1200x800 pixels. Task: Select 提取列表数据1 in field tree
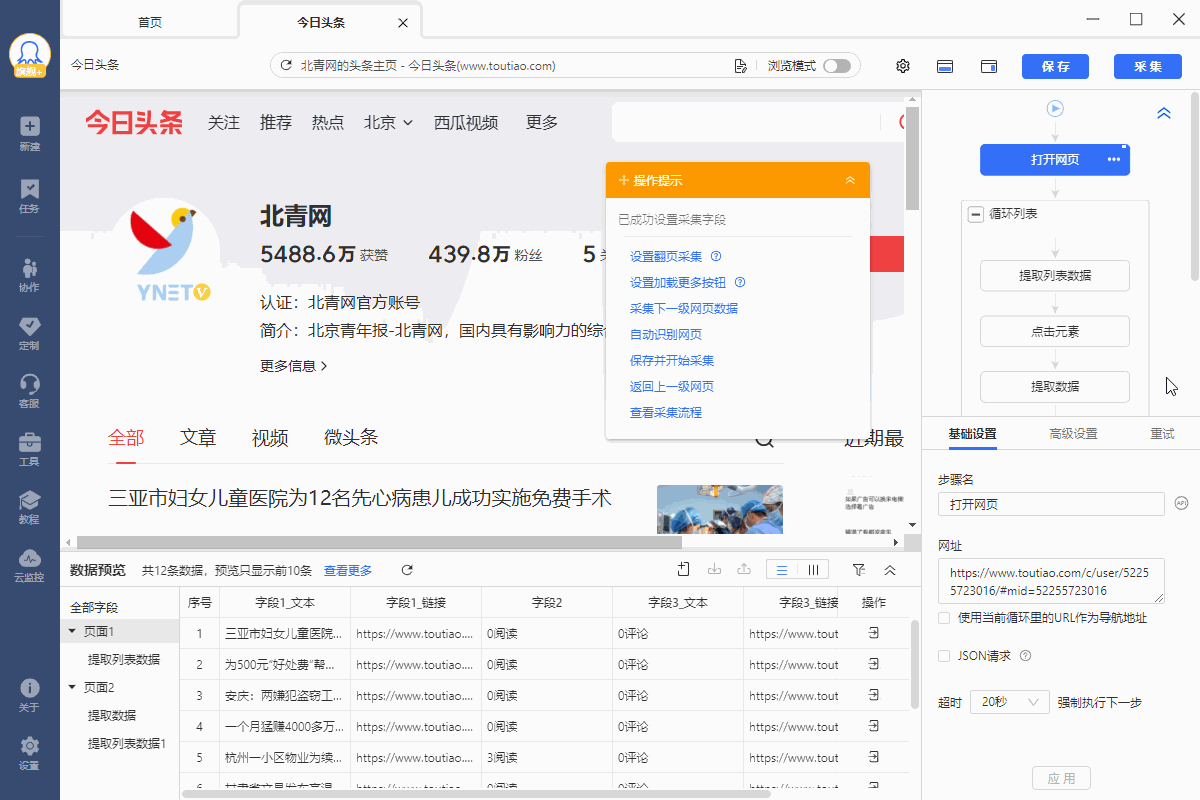point(127,743)
